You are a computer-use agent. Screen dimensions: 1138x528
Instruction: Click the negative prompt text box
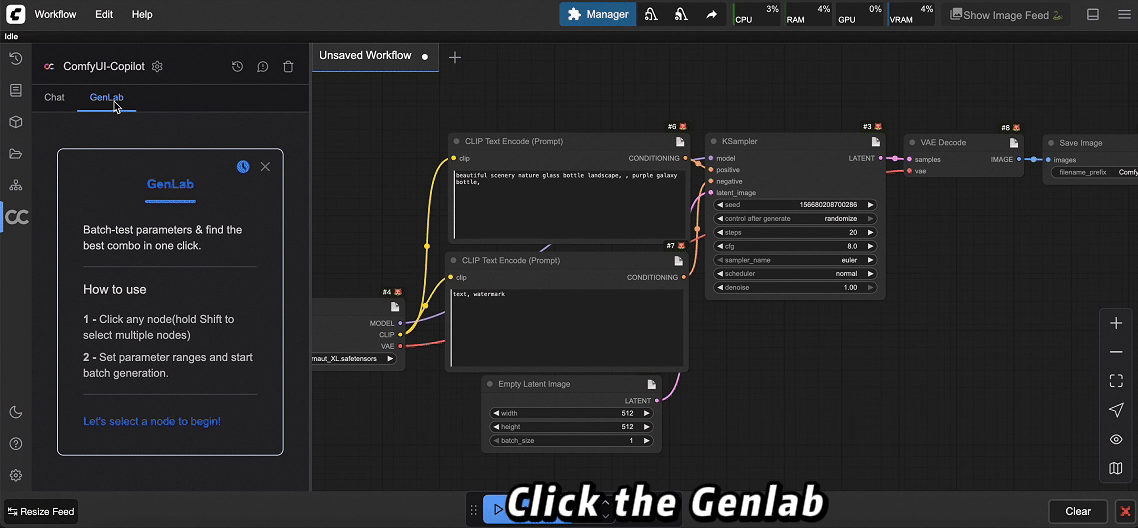click(566, 328)
